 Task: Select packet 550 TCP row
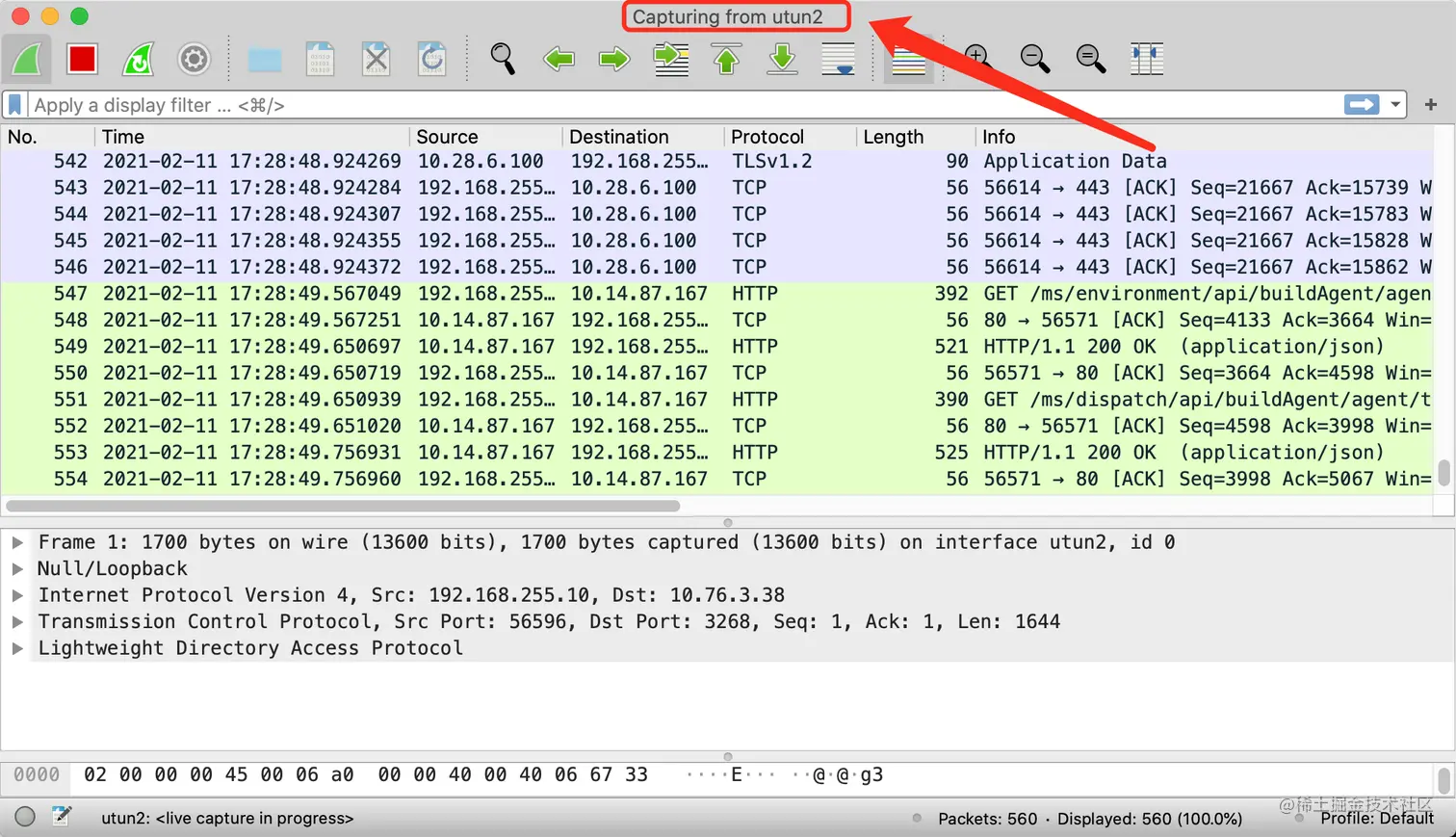pos(716,373)
